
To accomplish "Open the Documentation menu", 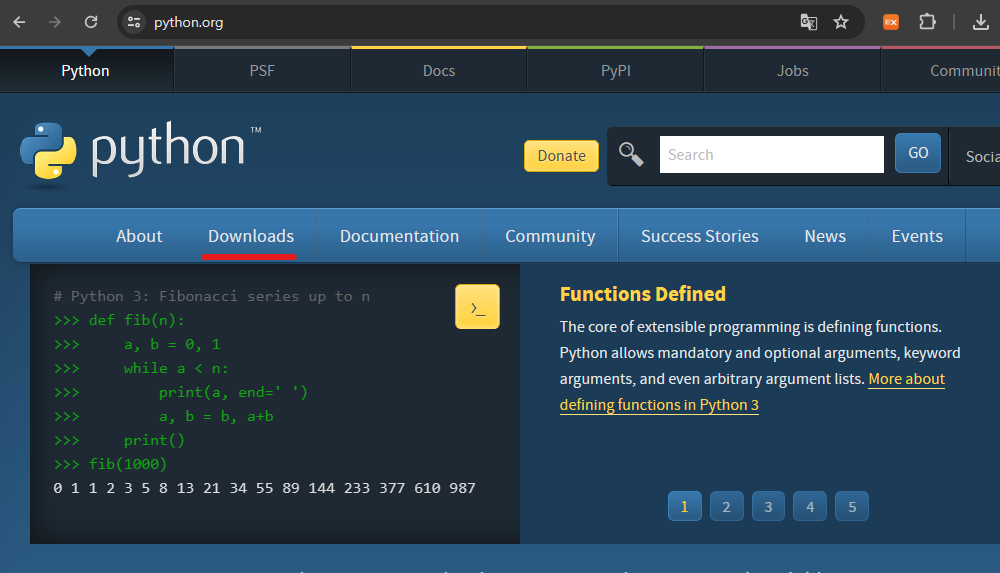I will 399,236.
